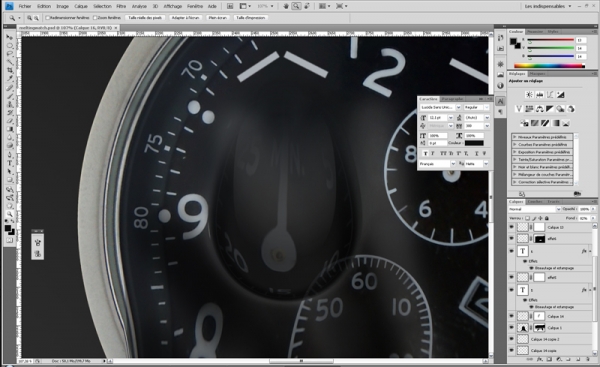The width and height of the screenshot is (600, 367).
Task: Switch to the Masques tab
Action: pyautogui.click(x=537, y=73)
